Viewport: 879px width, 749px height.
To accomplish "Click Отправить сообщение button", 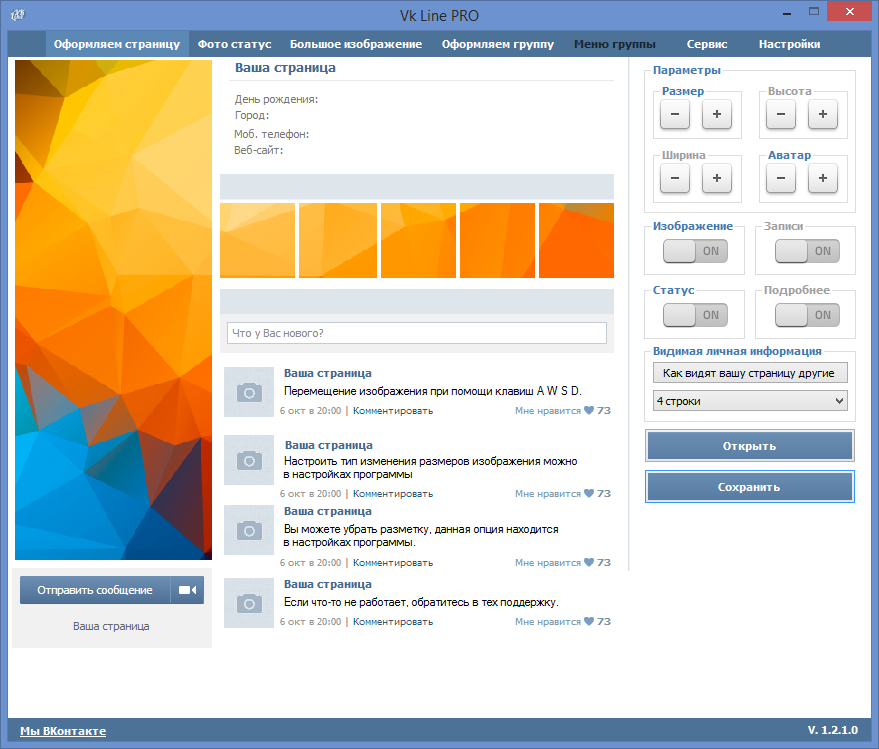I will pyautogui.click(x=95, y=590).
